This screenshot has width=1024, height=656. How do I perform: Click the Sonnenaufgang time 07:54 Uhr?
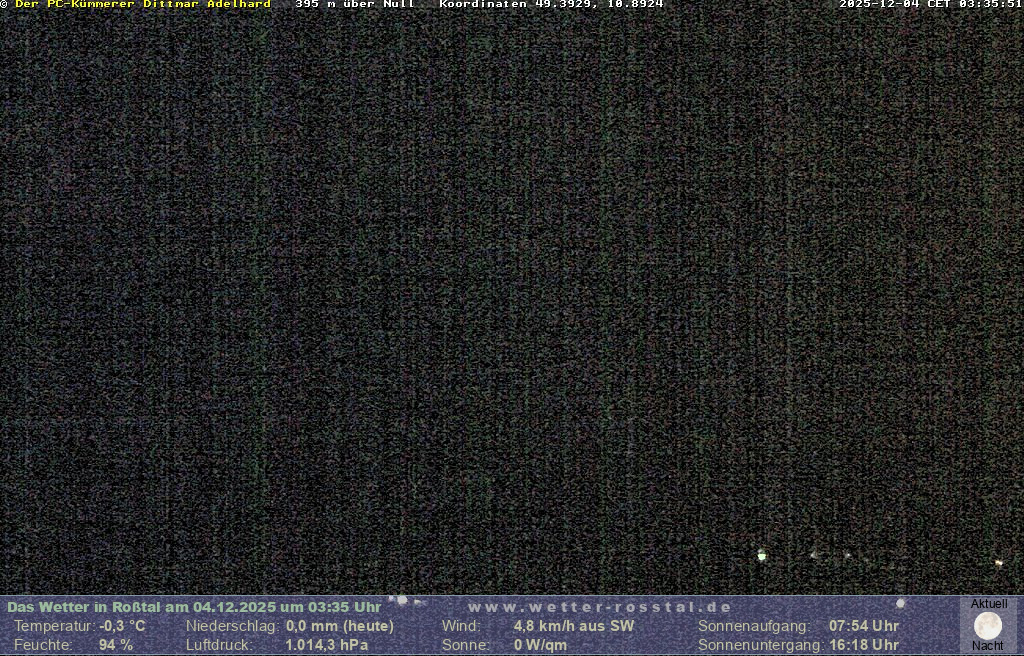pos(864,626)
